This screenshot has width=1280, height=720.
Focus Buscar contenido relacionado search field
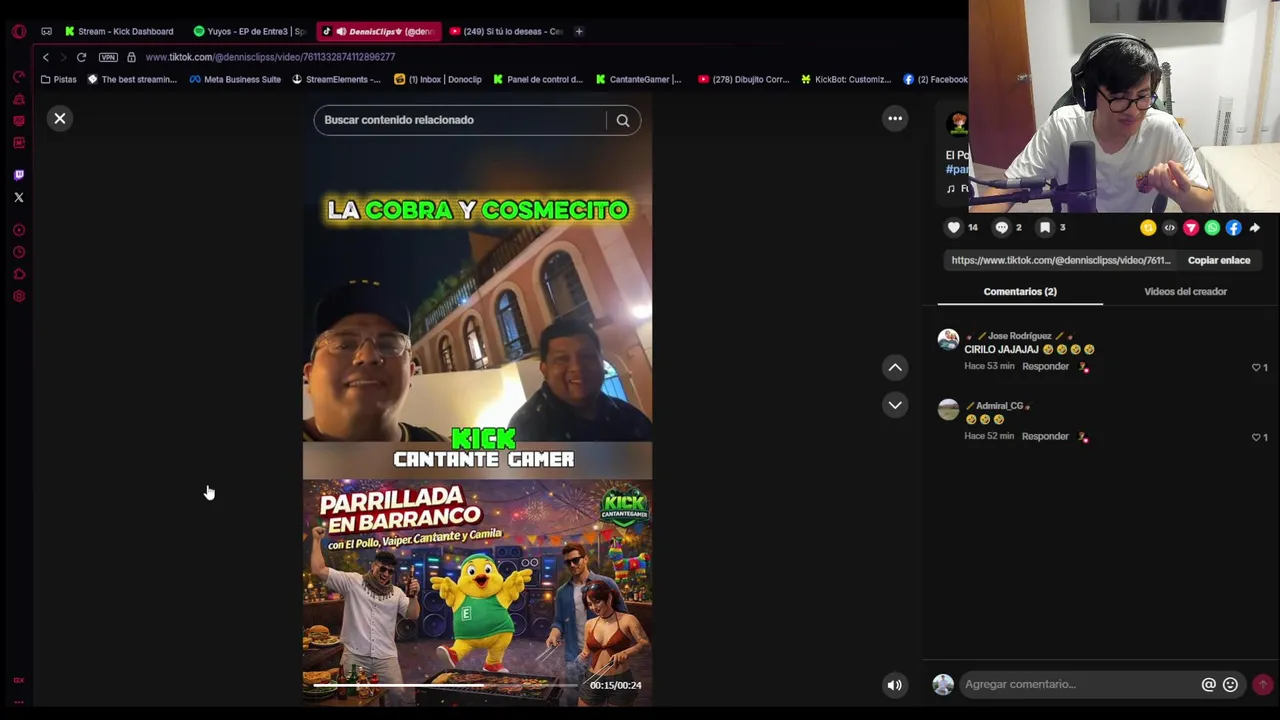460,120
